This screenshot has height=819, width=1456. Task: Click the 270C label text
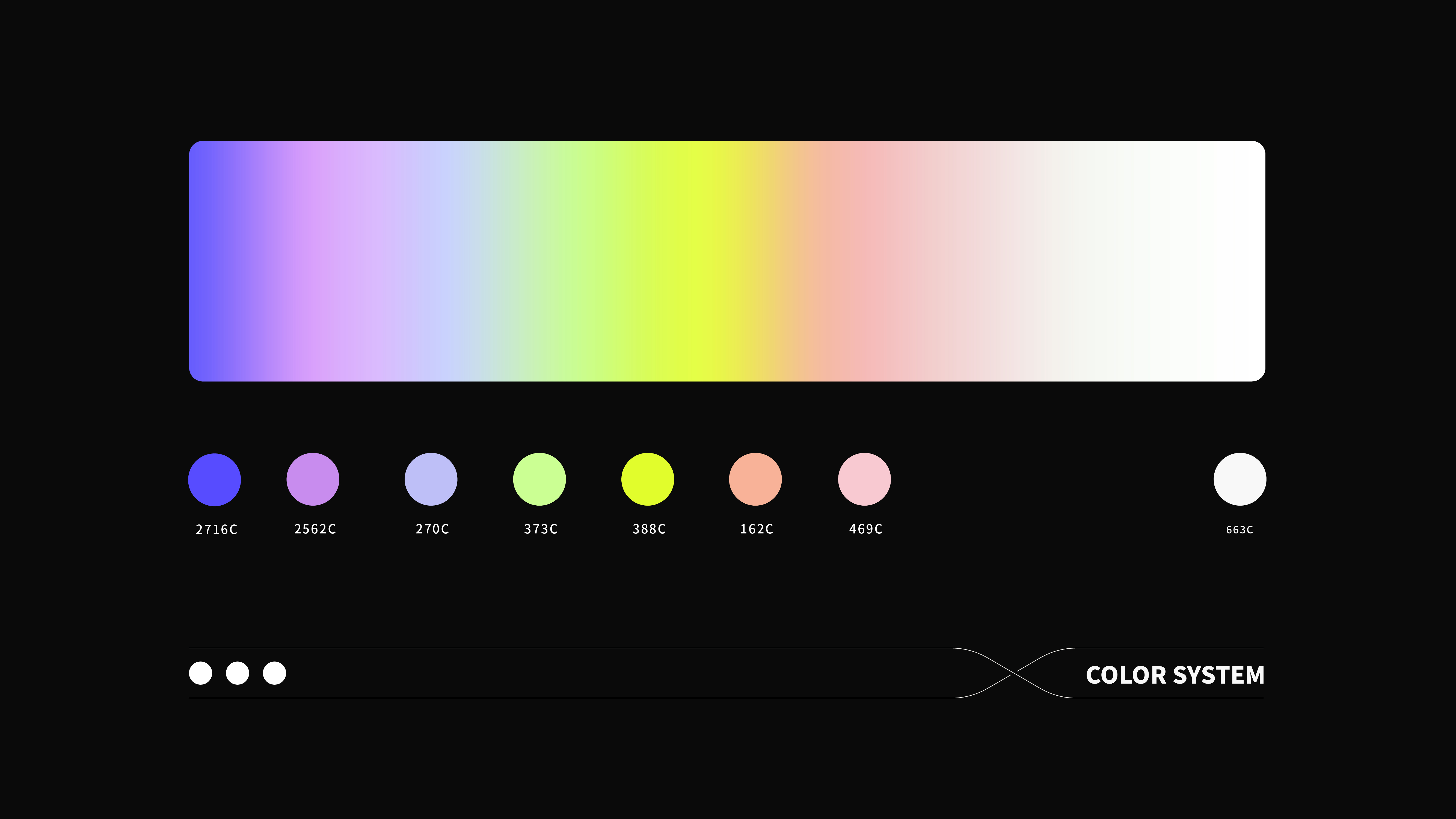point(432,529)
